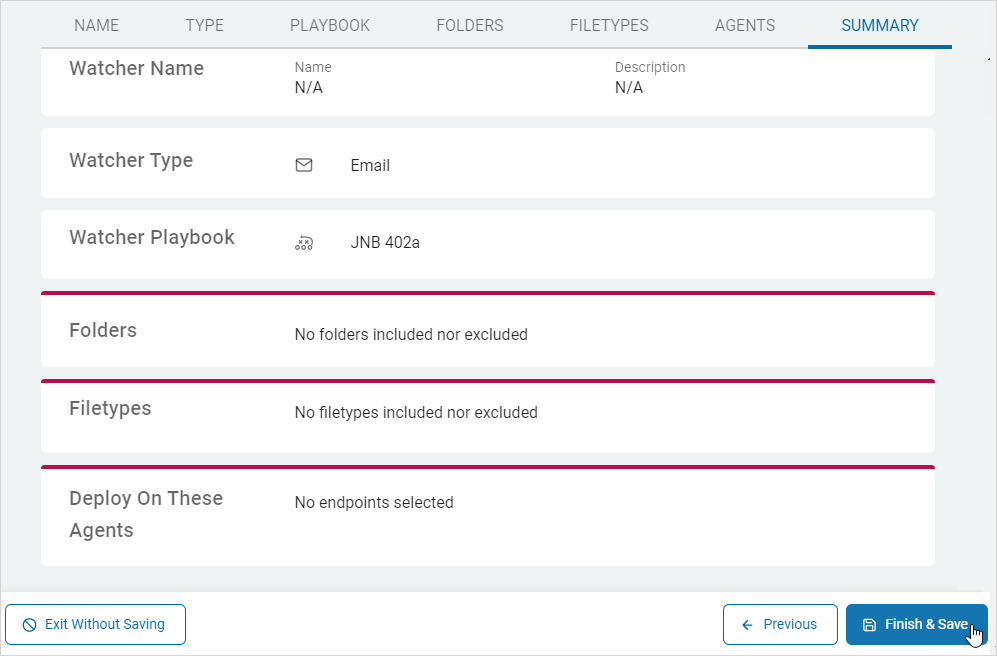
Task: Click the JNB 402a playbook name
Action: click(385, 242)
